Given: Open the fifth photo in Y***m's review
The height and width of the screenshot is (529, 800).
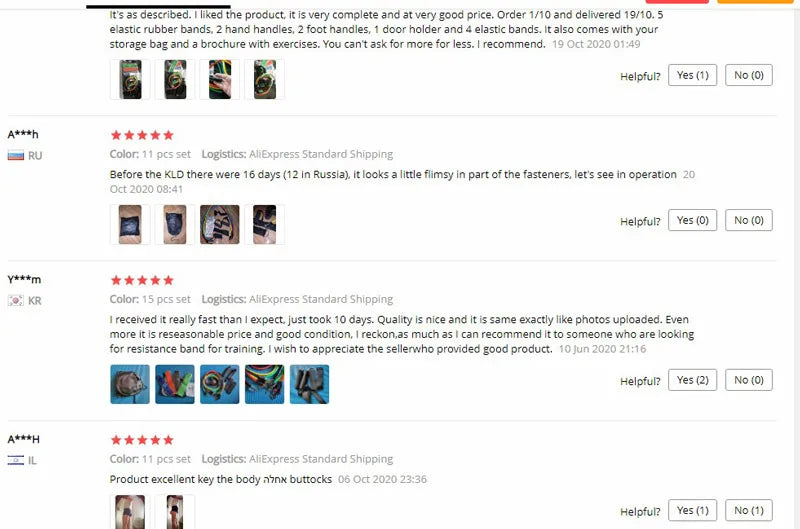Looking at the screenshot, I should 310,384.
